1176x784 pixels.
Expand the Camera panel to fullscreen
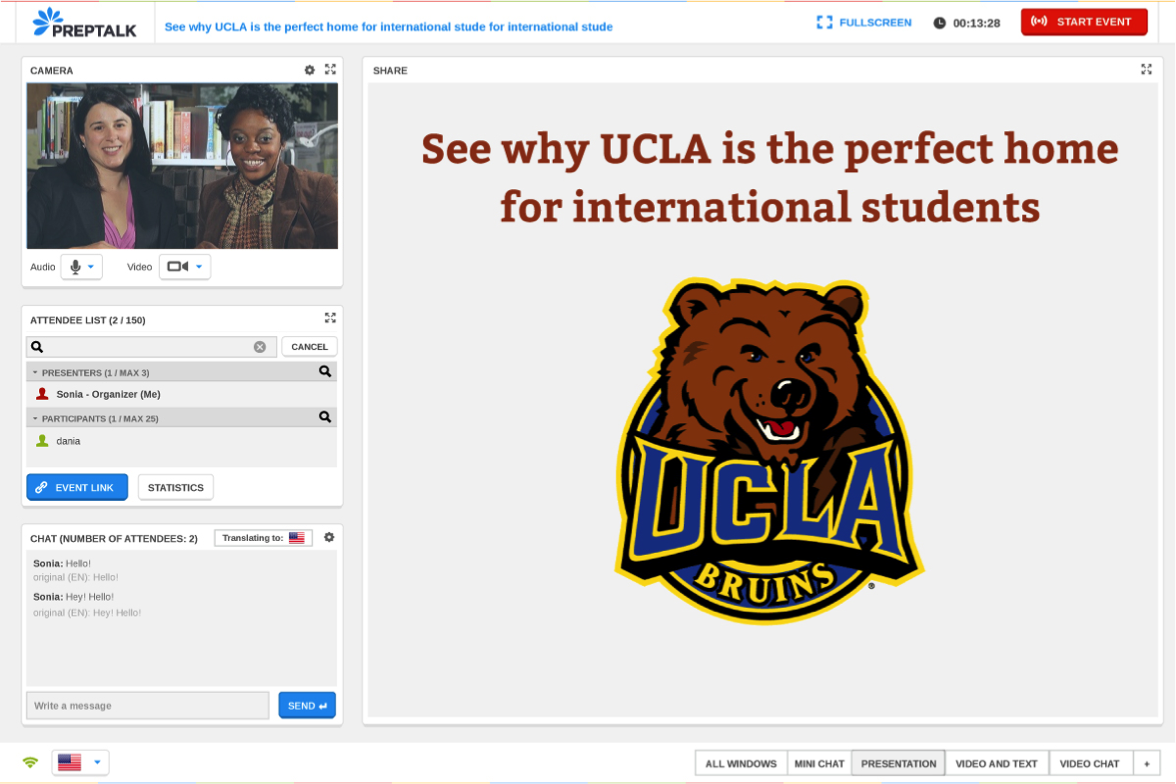click(330, 70)
